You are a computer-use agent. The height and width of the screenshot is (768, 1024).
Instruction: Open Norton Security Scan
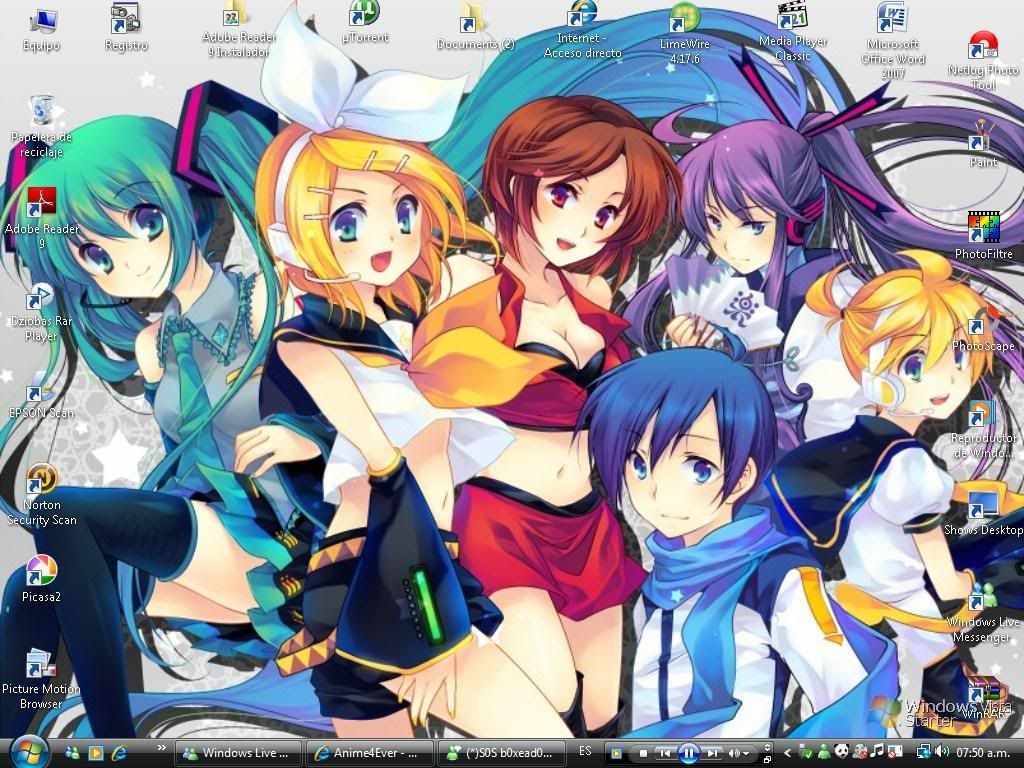[42, 495]
